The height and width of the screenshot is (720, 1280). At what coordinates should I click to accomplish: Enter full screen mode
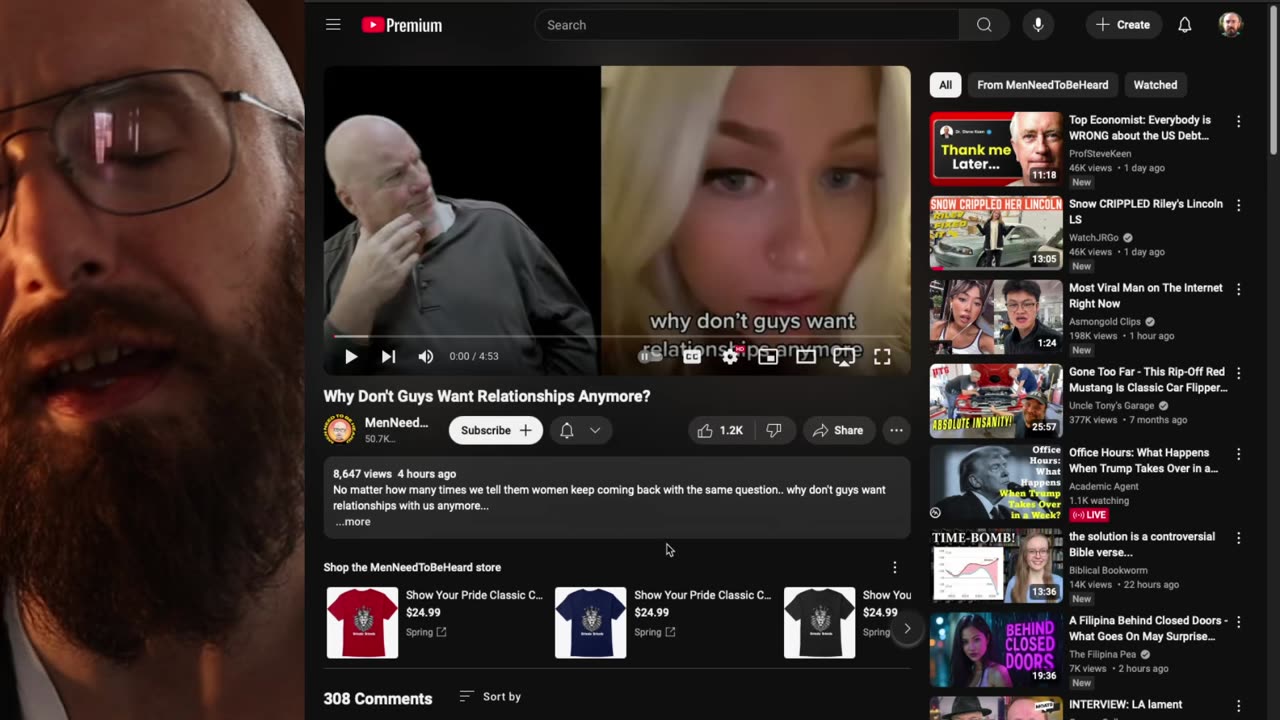882,356
